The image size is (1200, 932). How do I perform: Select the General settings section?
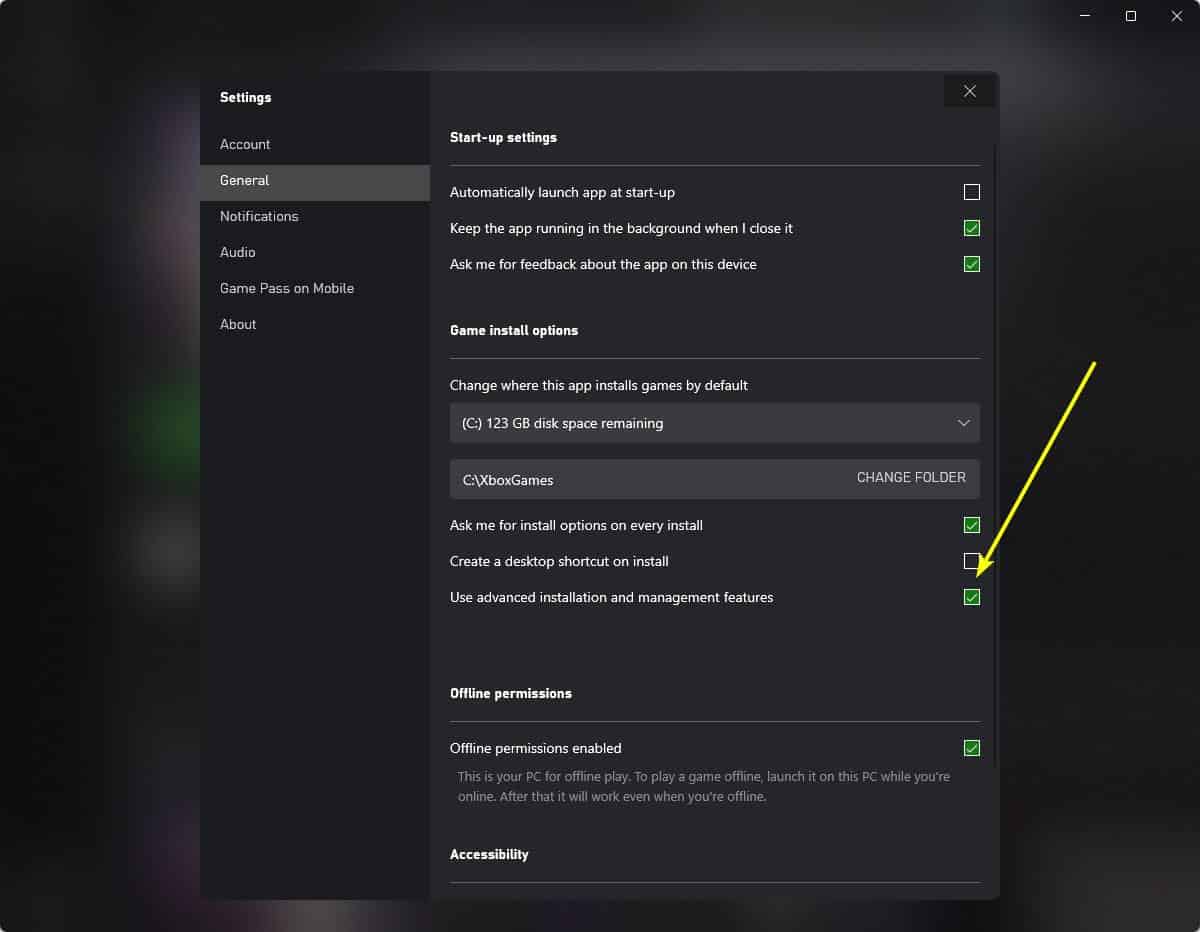point(315,181)
